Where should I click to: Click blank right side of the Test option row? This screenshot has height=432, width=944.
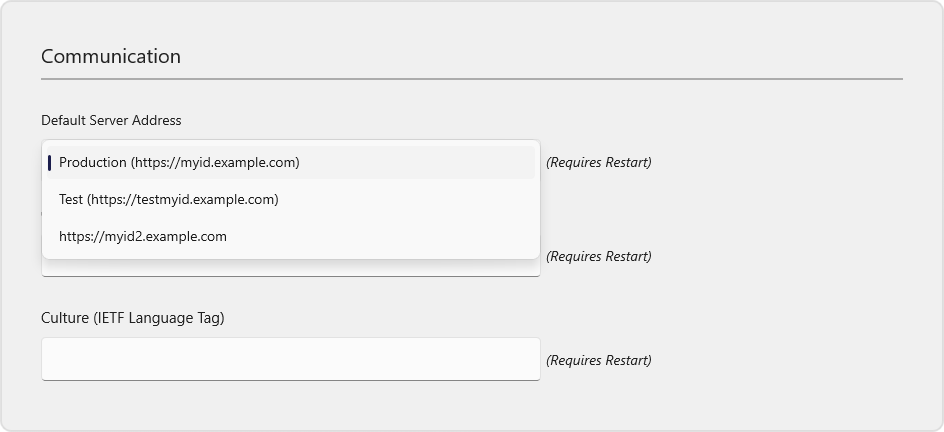point(406,200)
